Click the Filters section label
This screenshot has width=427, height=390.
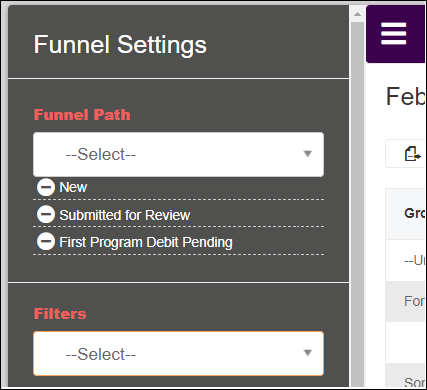coord(60,314)
